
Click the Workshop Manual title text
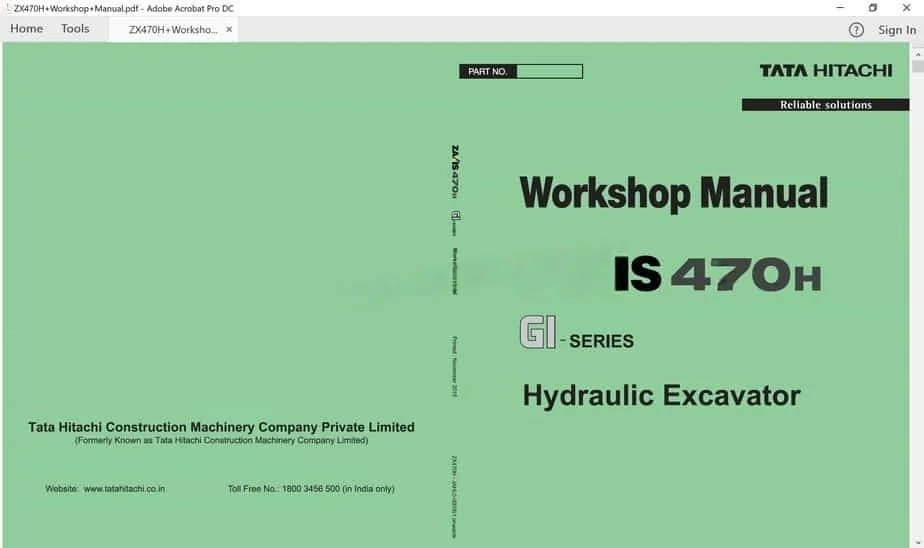point(674,193)
